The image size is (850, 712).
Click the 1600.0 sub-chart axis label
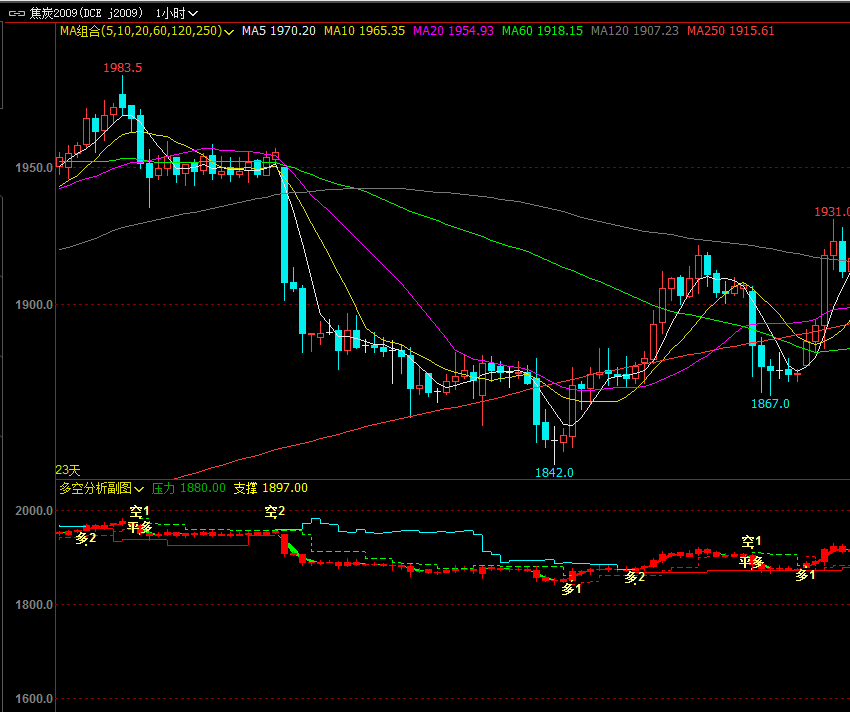[x=34, y=698]
